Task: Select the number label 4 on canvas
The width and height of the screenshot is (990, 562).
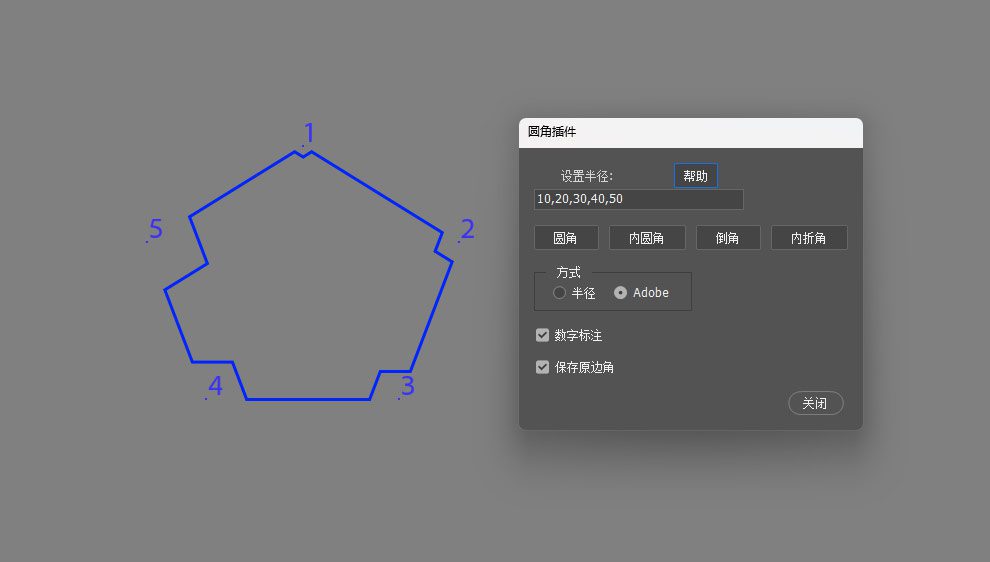Action: pyautogui.click(x=215, y=386)
